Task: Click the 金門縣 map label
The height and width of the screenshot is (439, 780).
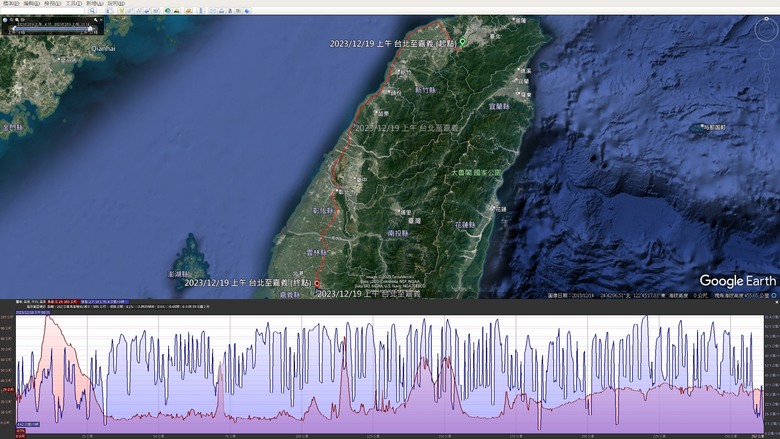Action: 13,127
